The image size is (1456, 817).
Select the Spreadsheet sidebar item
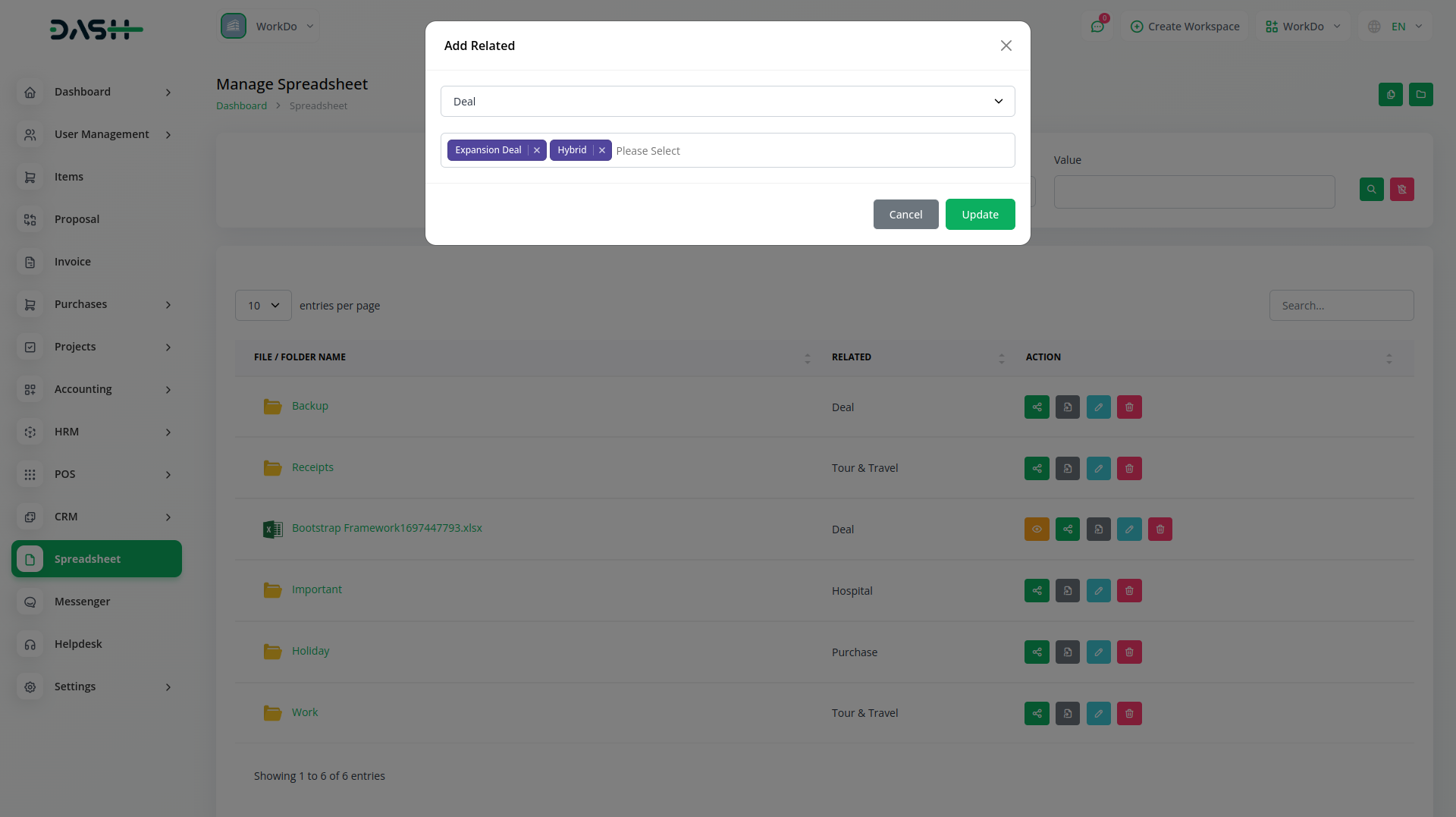coord(97,559)
